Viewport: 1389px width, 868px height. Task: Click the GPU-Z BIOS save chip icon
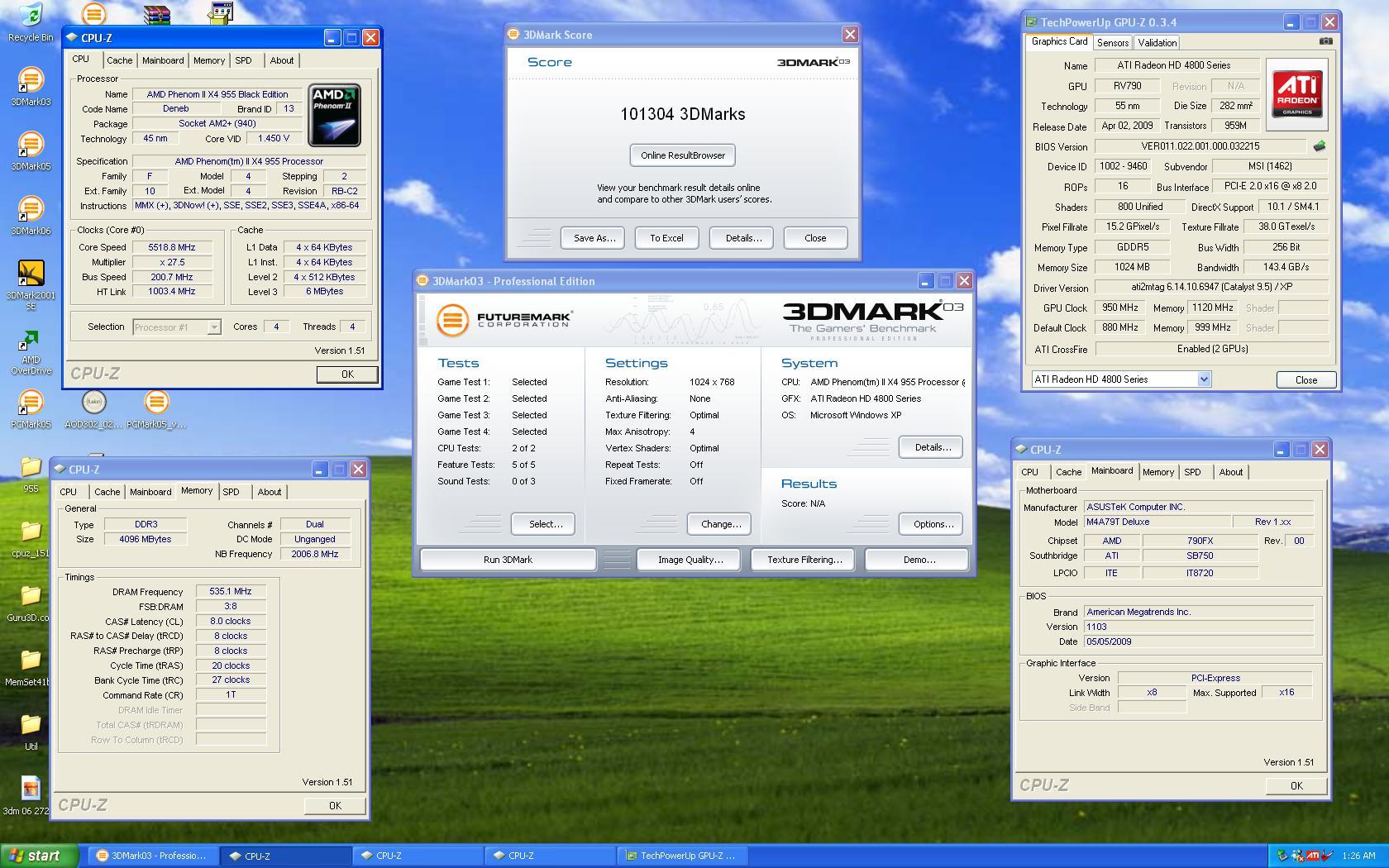click(1319, 146)
